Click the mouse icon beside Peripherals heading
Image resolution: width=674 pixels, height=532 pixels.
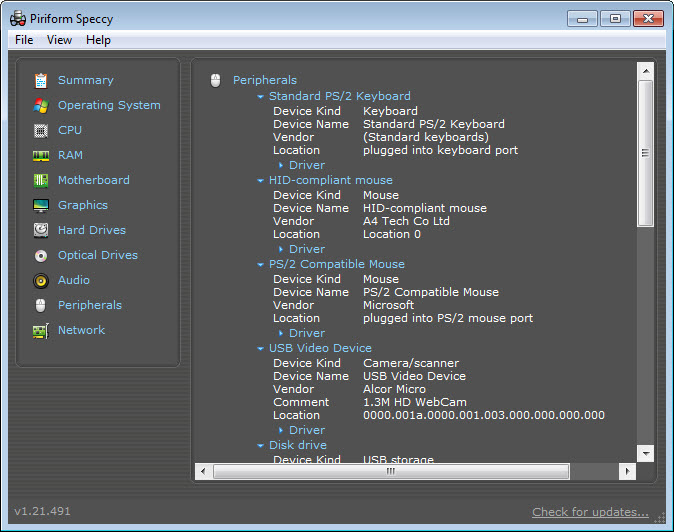[215, 80]
